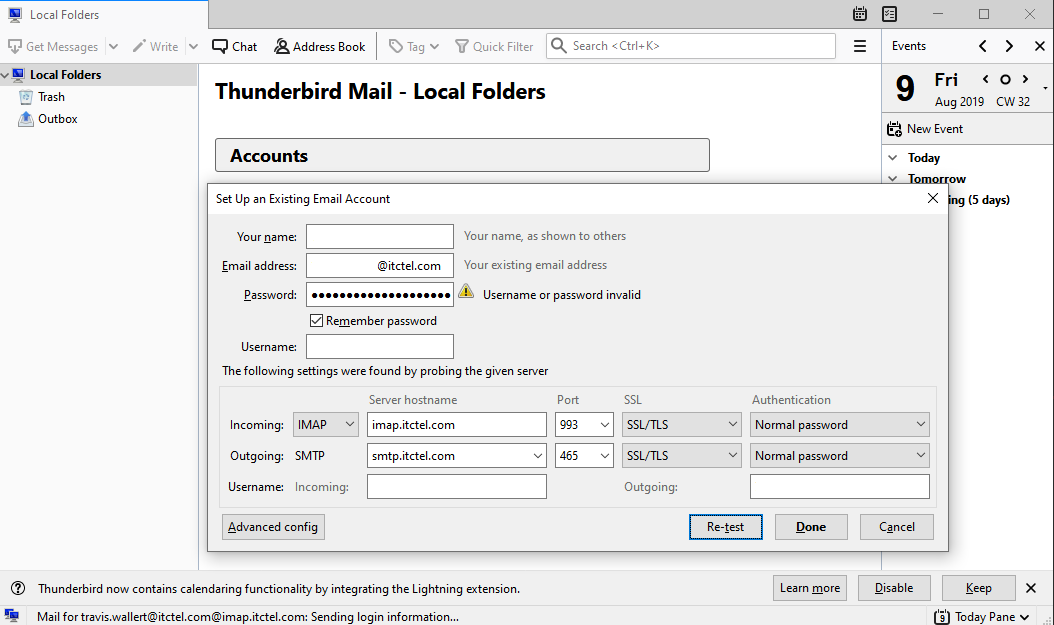Click the Re-test button
Screen dimensions: 1054x625
tap(725, 527)
